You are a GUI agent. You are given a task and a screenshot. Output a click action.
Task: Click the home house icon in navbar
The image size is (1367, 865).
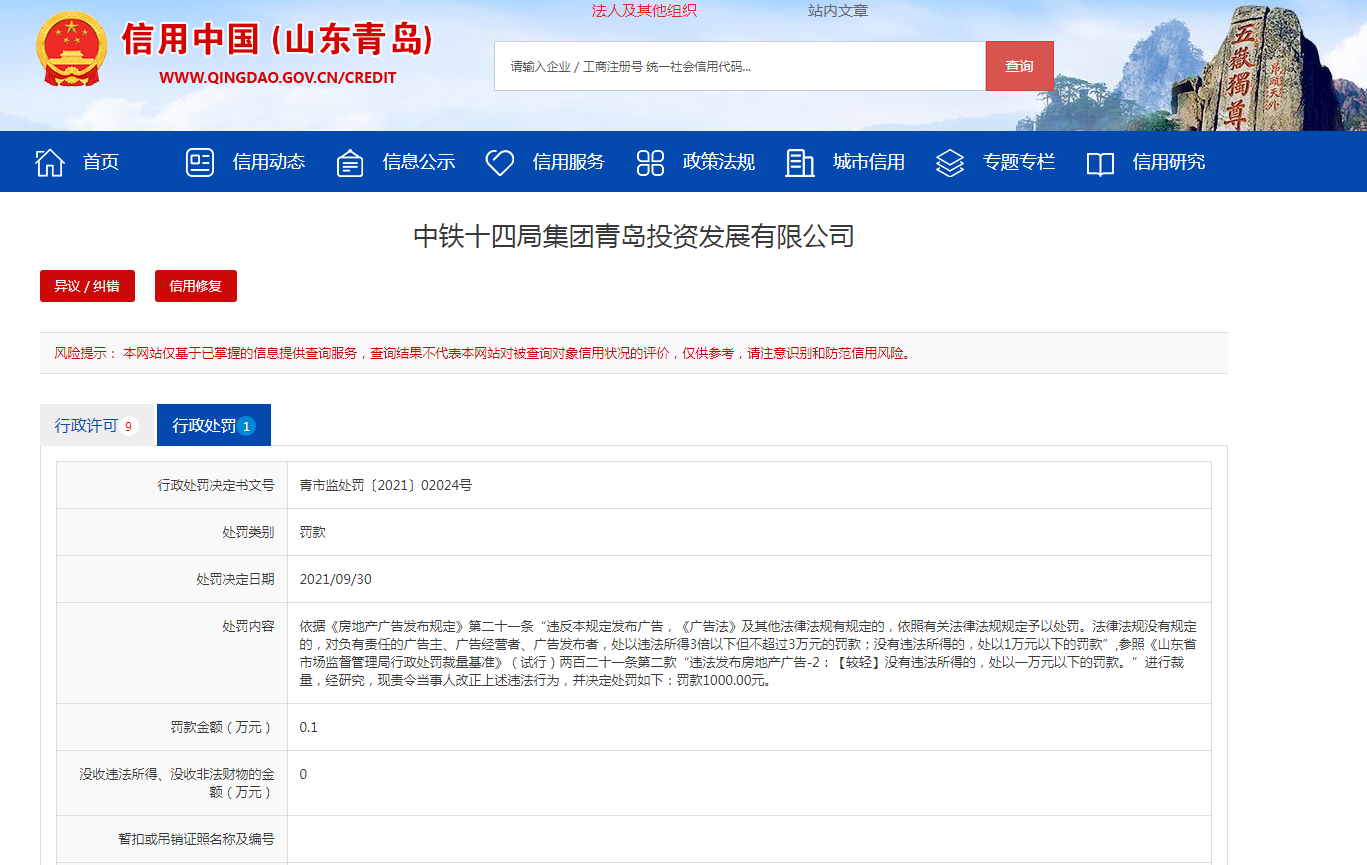pyautogui.click(x=50, y=162)
